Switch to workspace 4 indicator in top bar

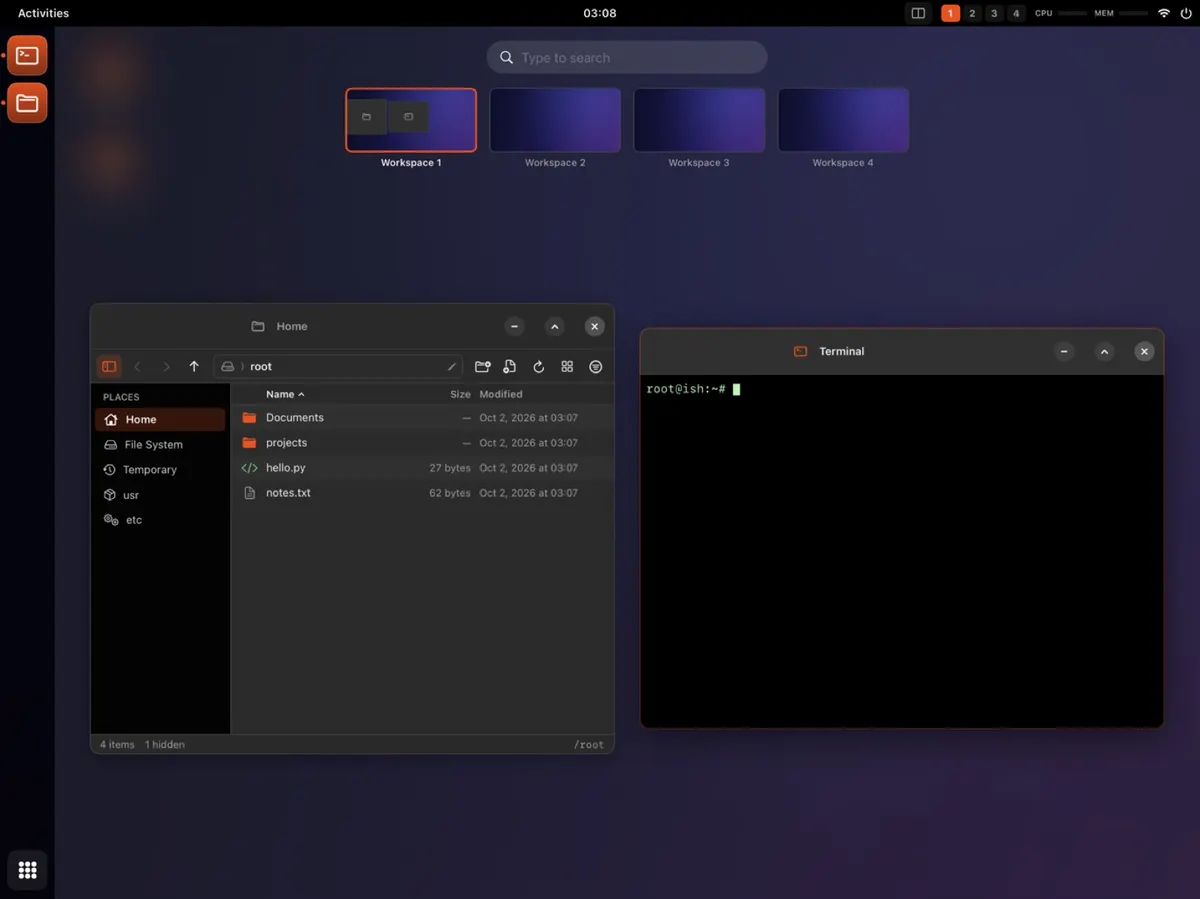point(1017,13)
